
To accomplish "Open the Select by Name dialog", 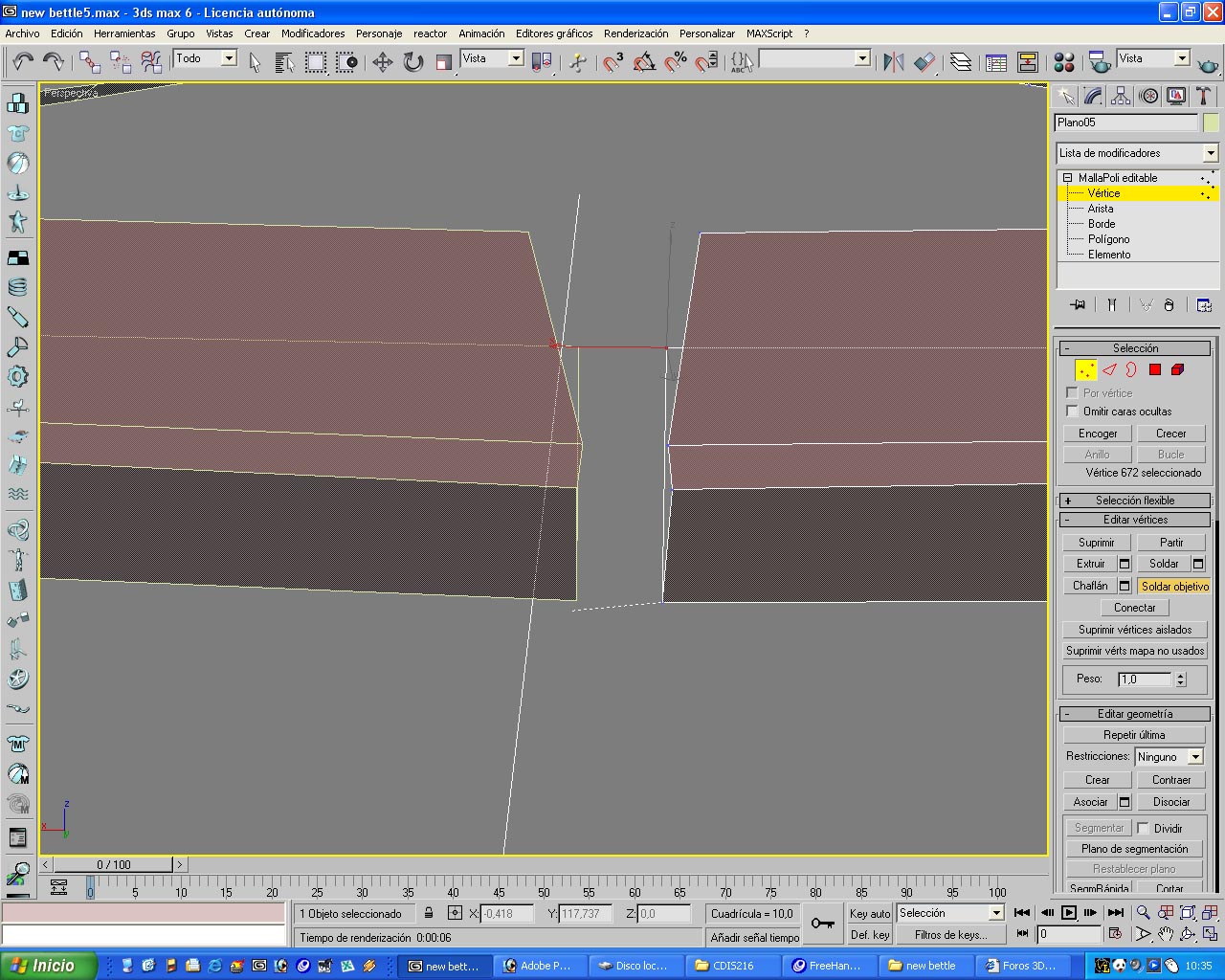I will (x=284, y=62).
